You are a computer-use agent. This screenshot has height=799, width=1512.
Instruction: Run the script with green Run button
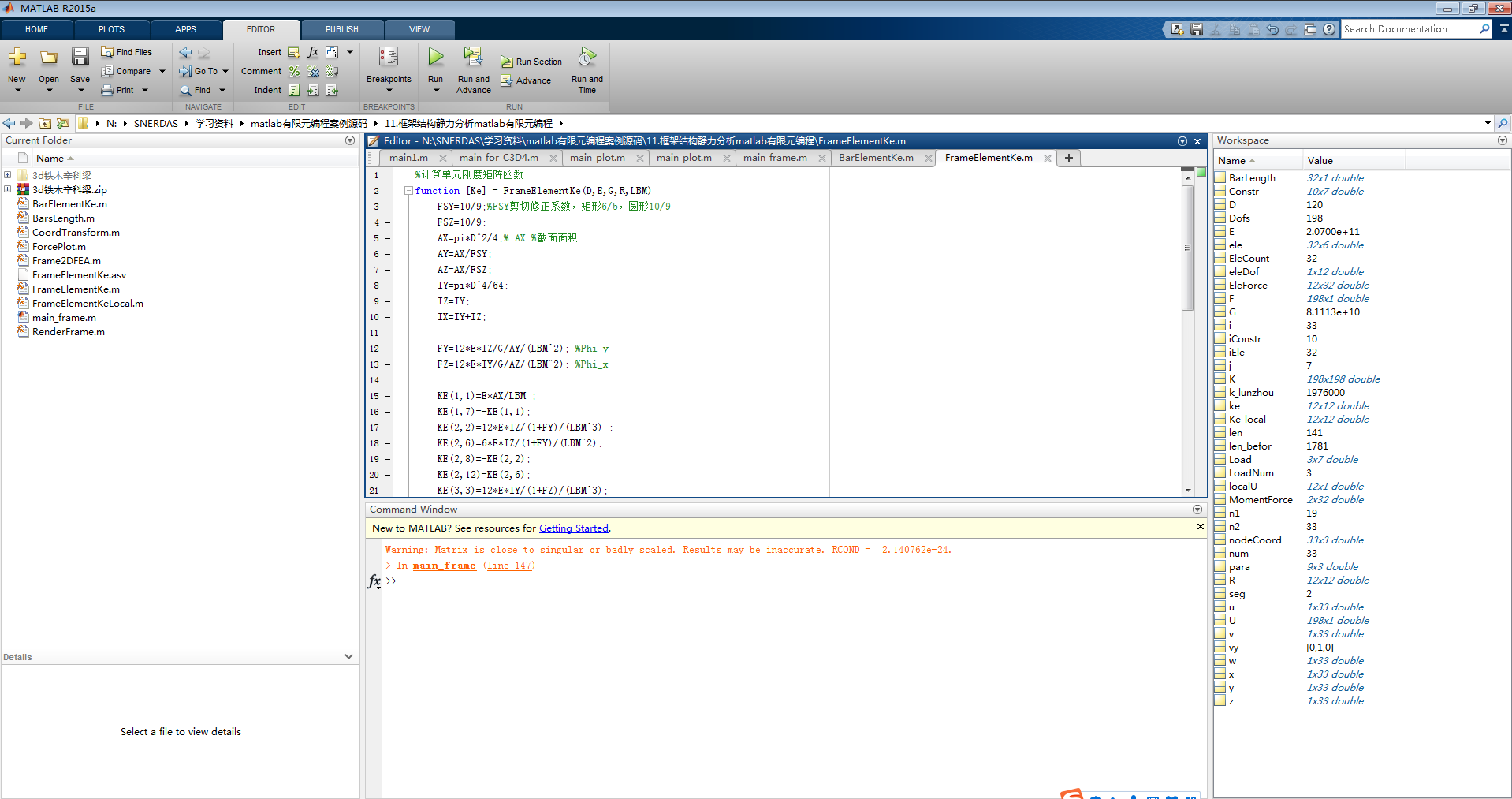(x=435, y=58)
